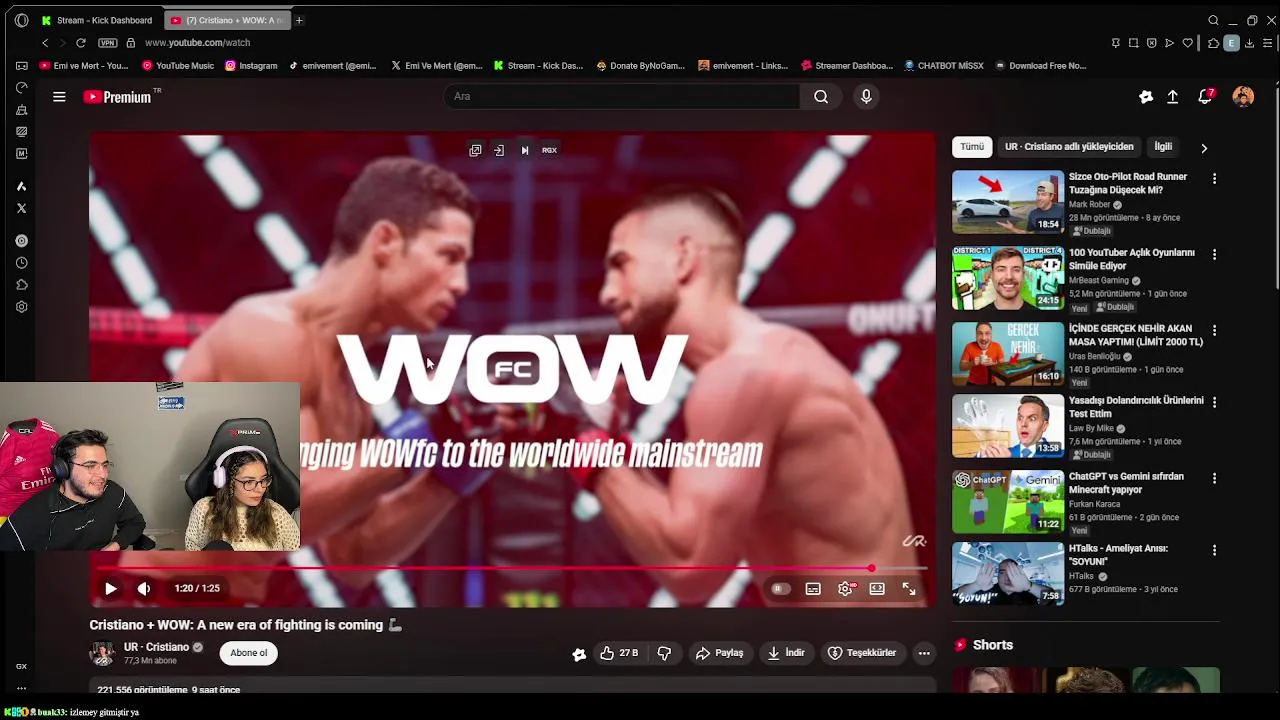Open 'HTalks - Ameliyat Anısı' video title
1280x720 pixels.
1118,555
